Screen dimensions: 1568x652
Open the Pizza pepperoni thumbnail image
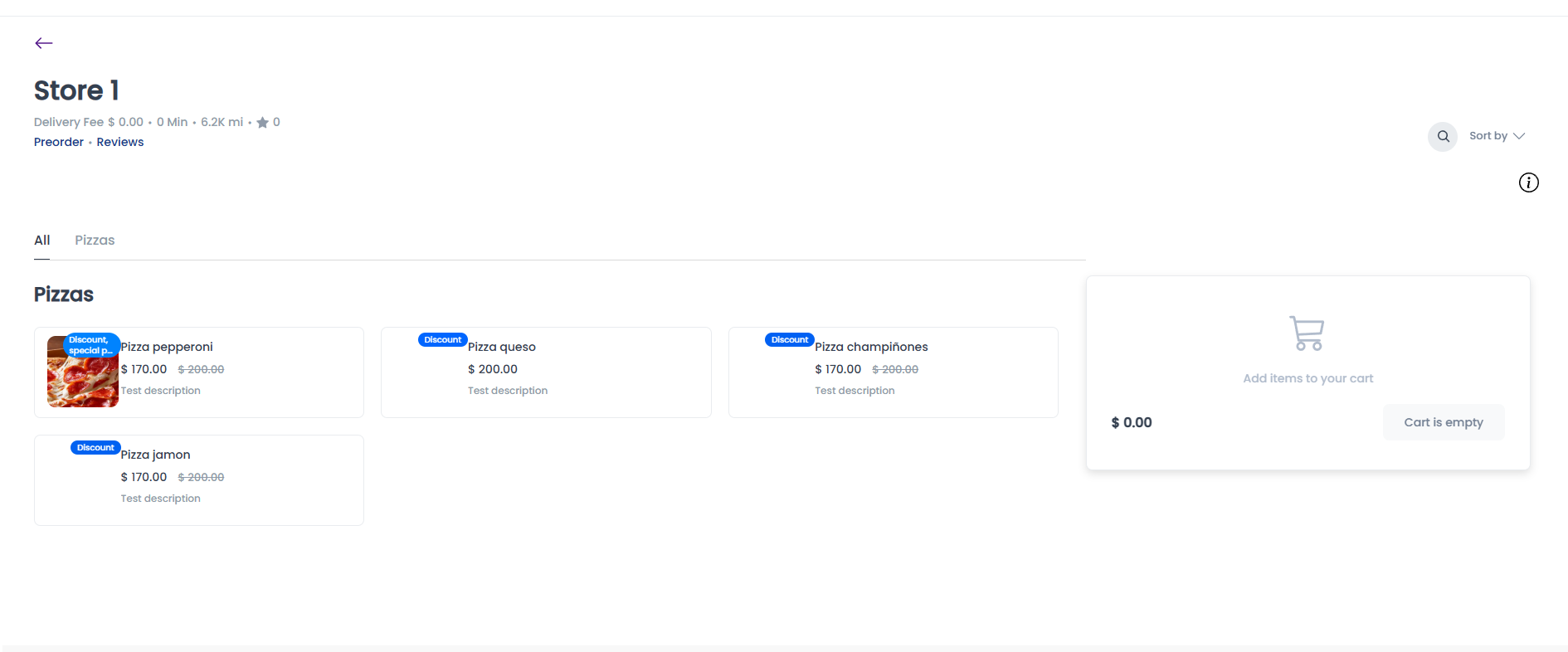(83, 372)
